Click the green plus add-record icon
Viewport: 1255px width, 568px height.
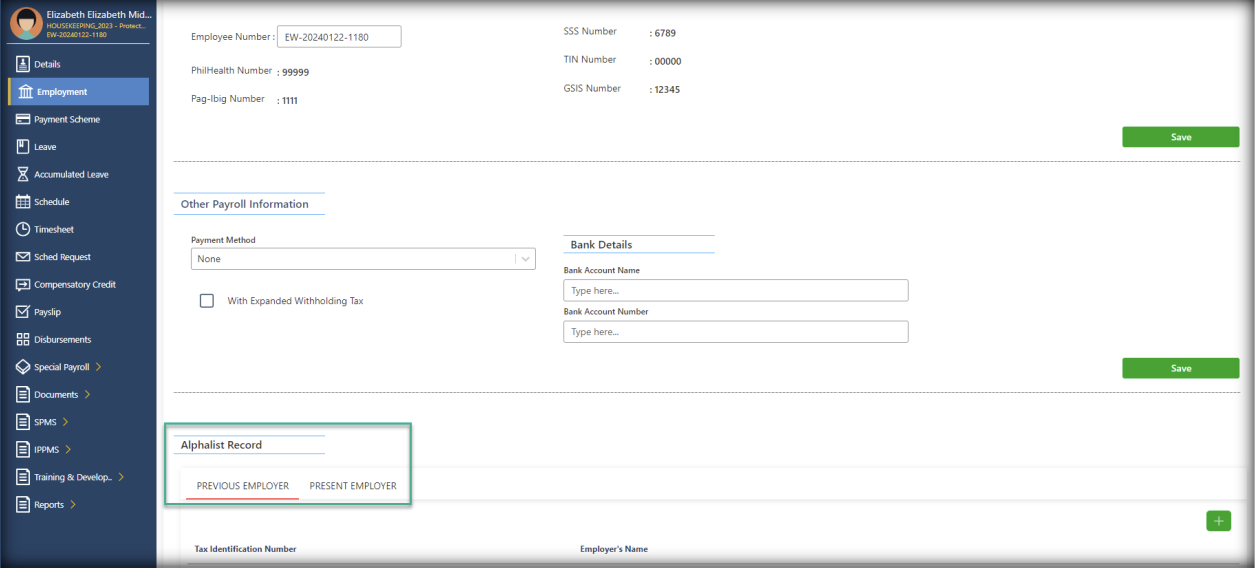(1218, 521)
